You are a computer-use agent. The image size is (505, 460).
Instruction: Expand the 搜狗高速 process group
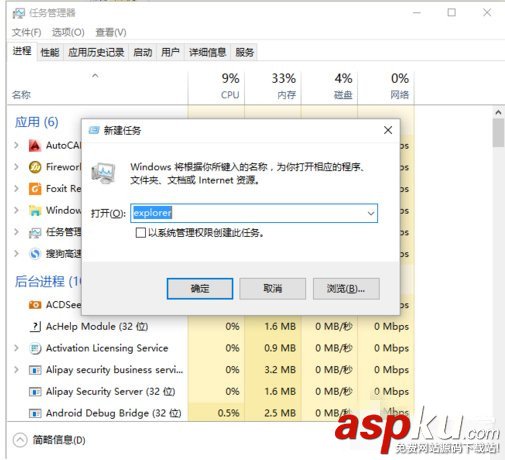pos(16,254)
